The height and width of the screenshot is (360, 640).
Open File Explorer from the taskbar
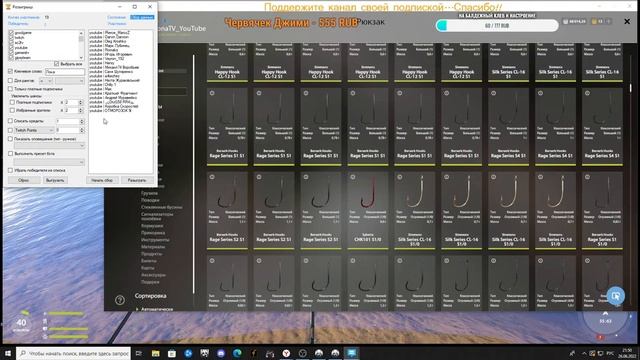coord(156,353)
